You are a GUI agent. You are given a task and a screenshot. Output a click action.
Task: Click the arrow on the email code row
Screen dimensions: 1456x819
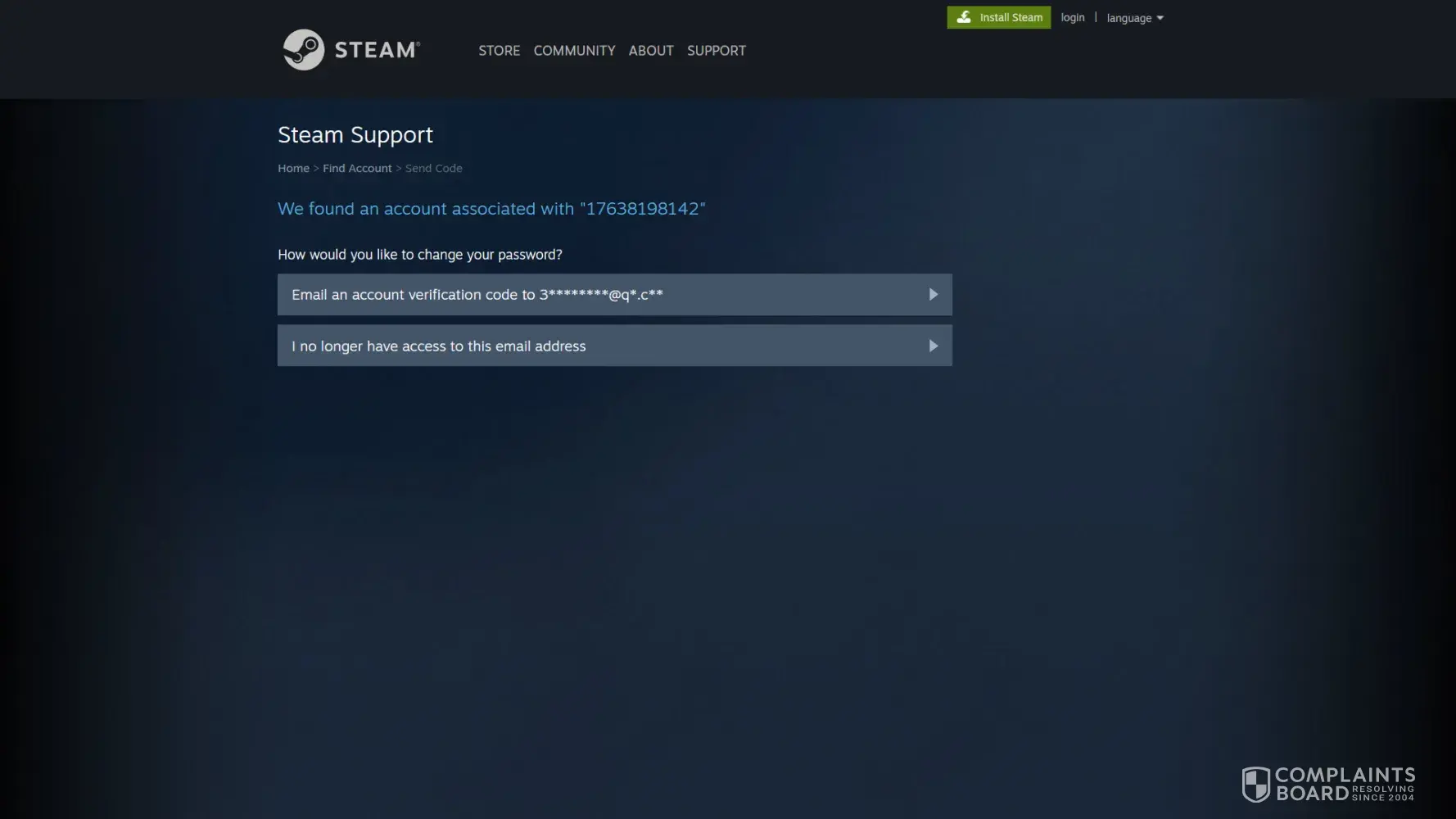933,295
